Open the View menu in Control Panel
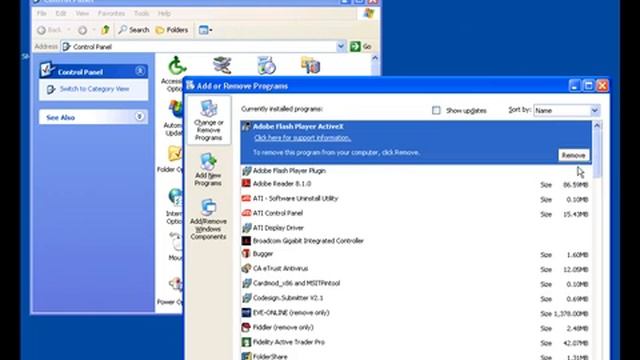The image size is (640, 360). click(x=82, y=13)
